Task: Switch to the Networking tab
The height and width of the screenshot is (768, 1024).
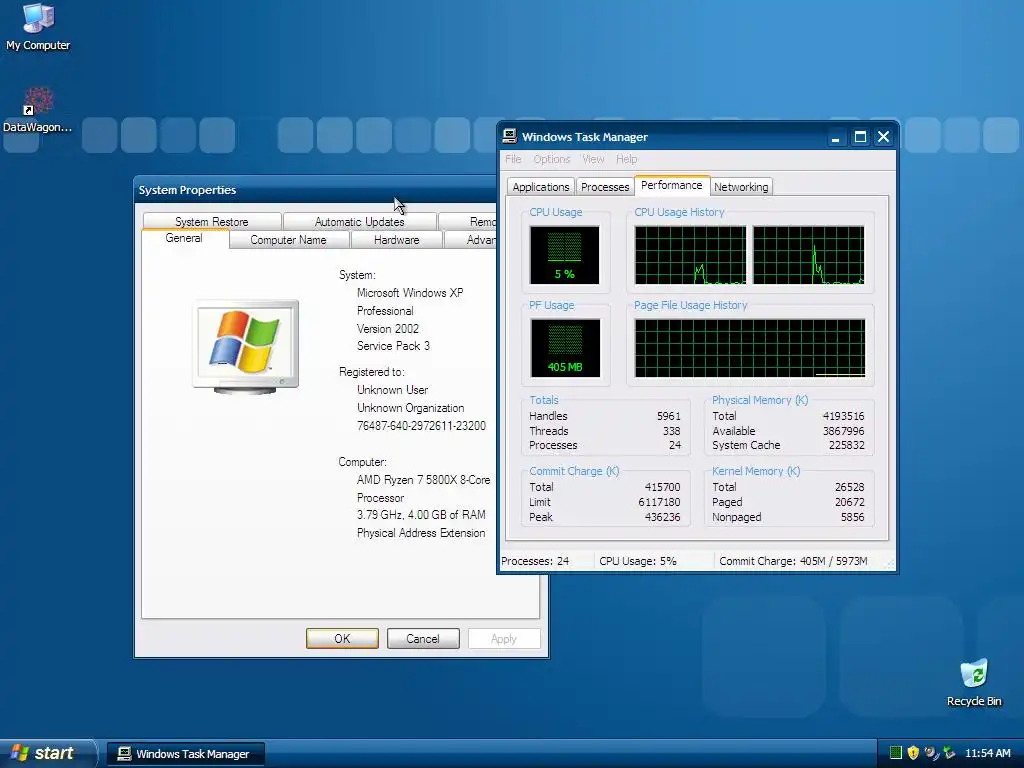Action: pos(741,187)
